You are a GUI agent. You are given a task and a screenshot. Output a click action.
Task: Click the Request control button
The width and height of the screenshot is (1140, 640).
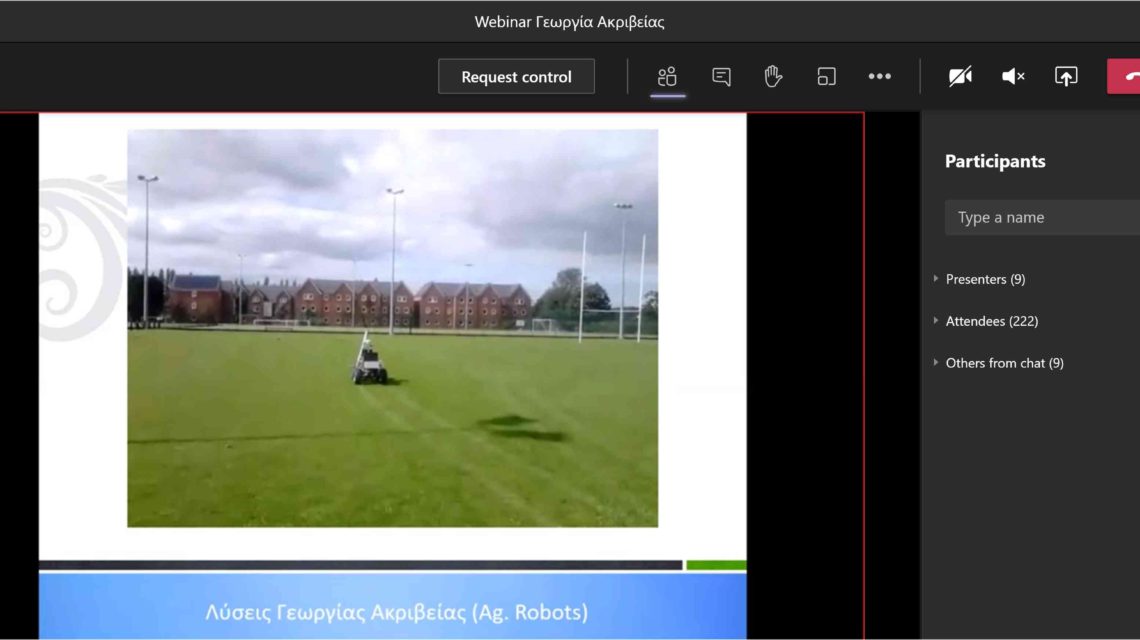point(516,77)
